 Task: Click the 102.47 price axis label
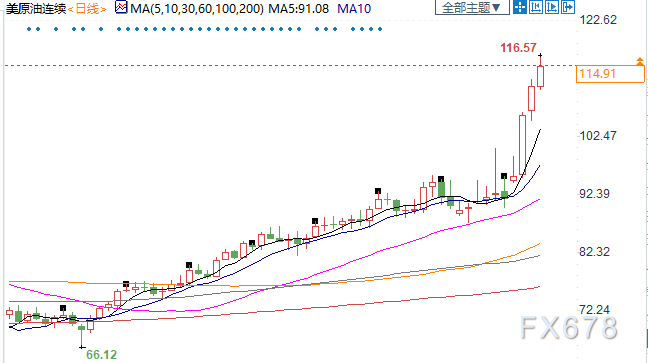[598, 136]
